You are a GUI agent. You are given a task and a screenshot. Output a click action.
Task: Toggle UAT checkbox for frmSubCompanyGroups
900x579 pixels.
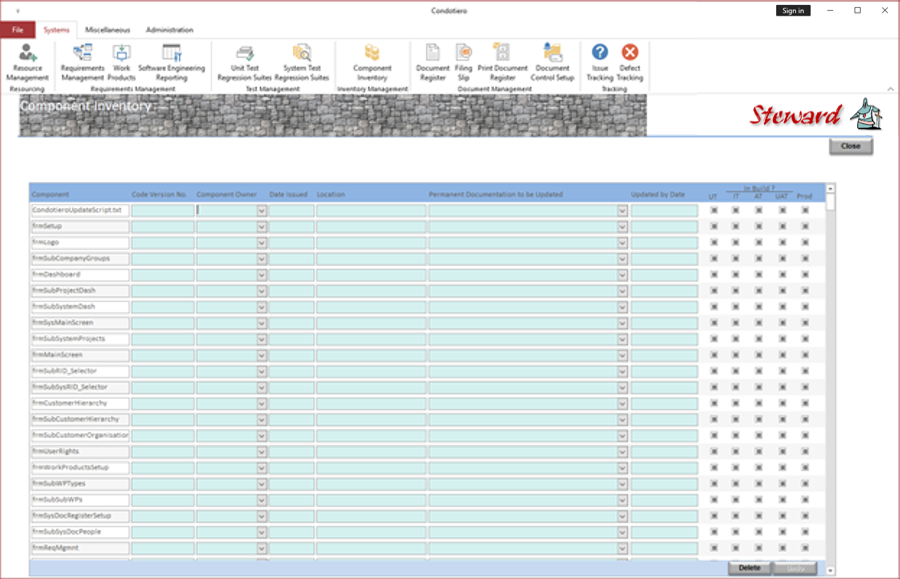coord(782,259)
